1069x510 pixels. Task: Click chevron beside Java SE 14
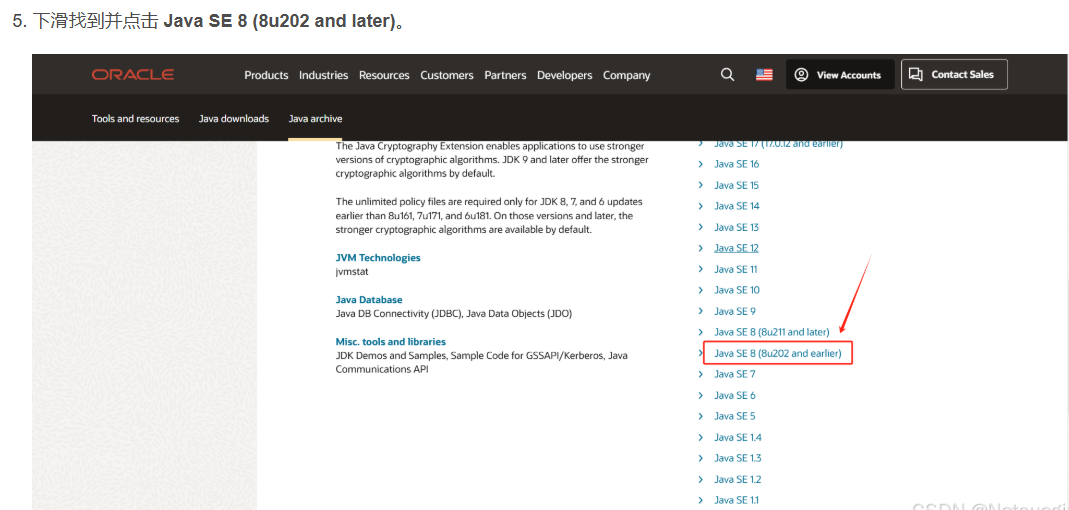700,206
